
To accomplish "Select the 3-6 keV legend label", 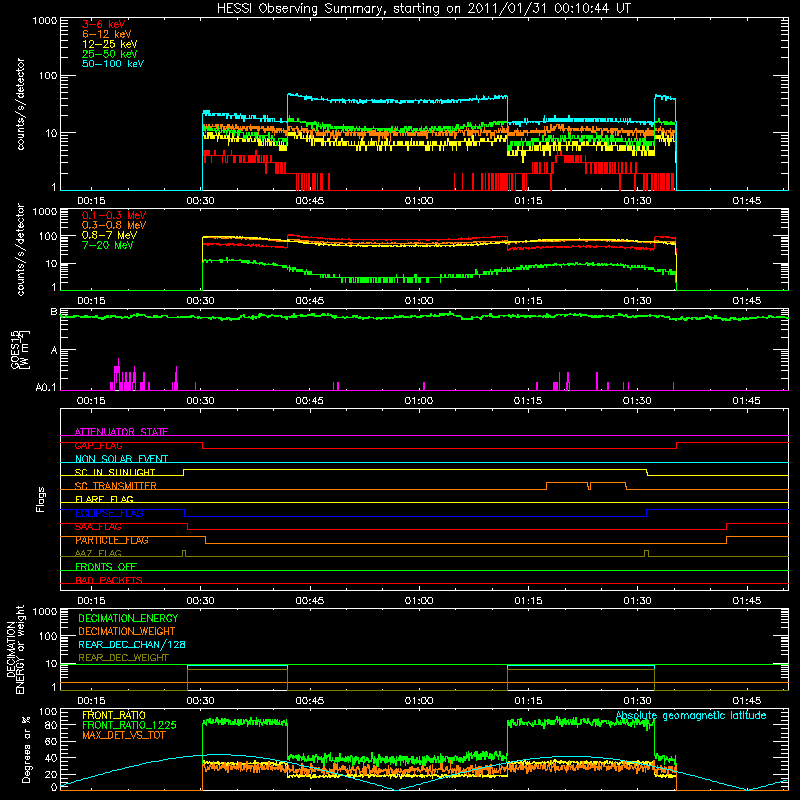I will 104,24.
